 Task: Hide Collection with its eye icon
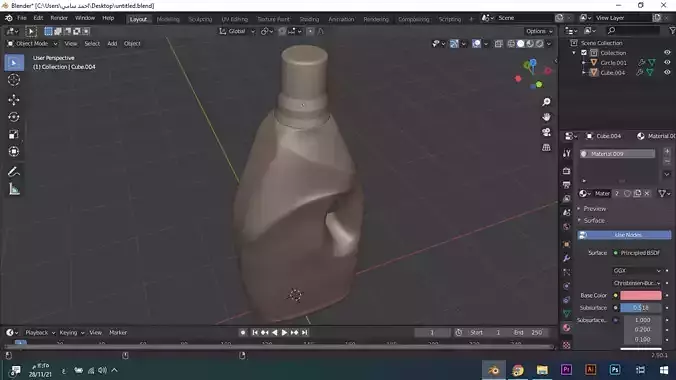point(667,53)
